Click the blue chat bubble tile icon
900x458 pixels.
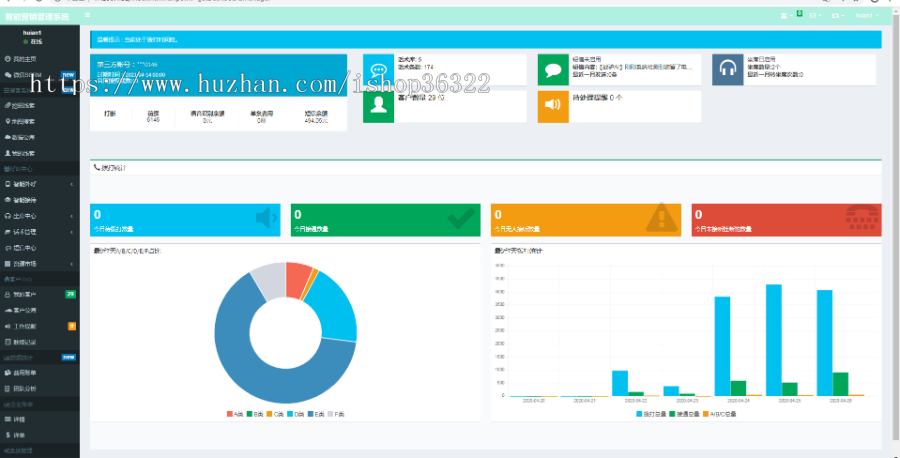[x=378, y=71]
